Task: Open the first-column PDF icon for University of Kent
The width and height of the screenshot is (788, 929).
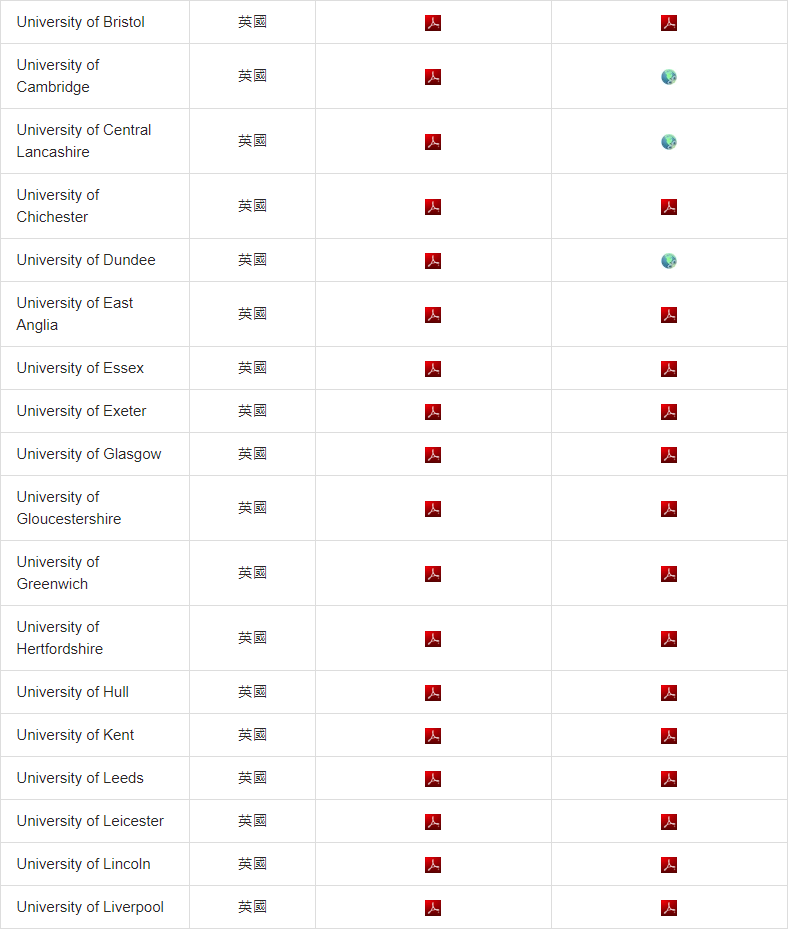Action: pyautogui.click(x=433, y=736)
